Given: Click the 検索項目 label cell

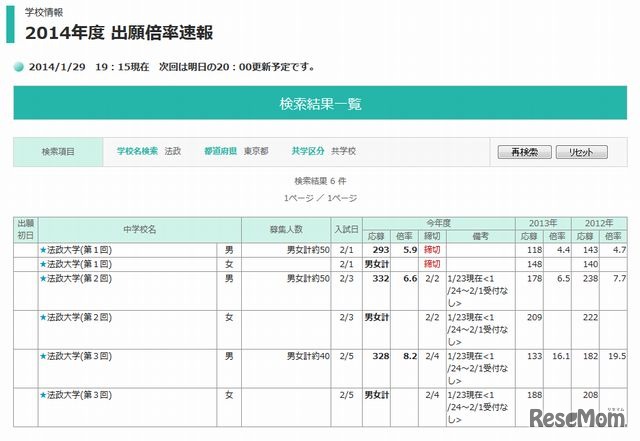Looking at the screenshot, I should 58,152.
